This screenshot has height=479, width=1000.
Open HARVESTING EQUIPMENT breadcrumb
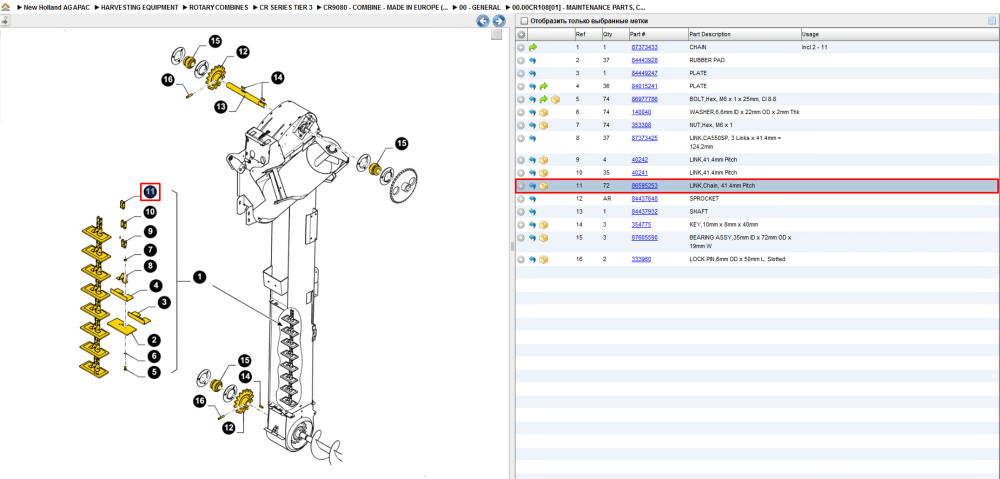[x=140, y=7]
